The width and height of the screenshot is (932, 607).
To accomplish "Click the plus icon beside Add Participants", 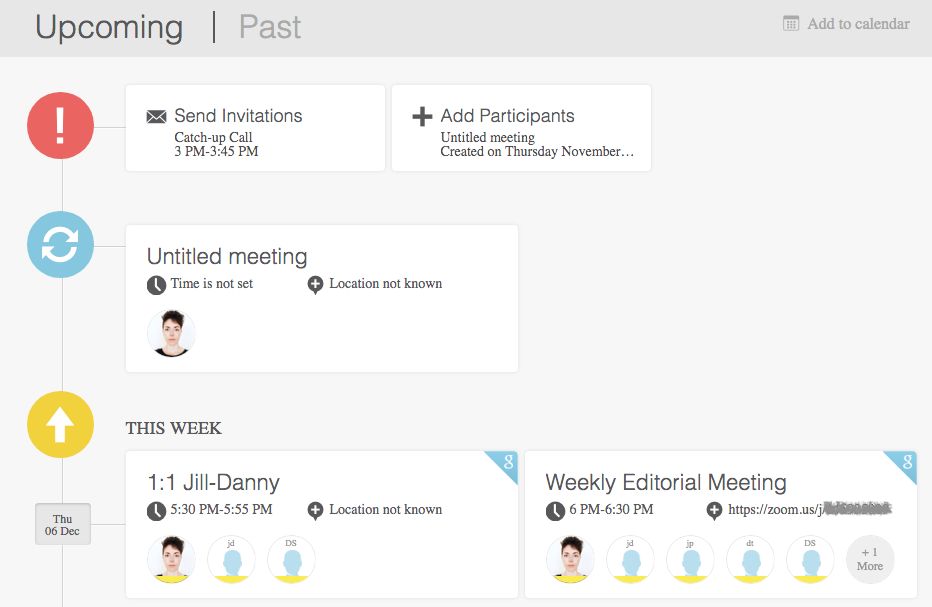I will coord(422,117).
